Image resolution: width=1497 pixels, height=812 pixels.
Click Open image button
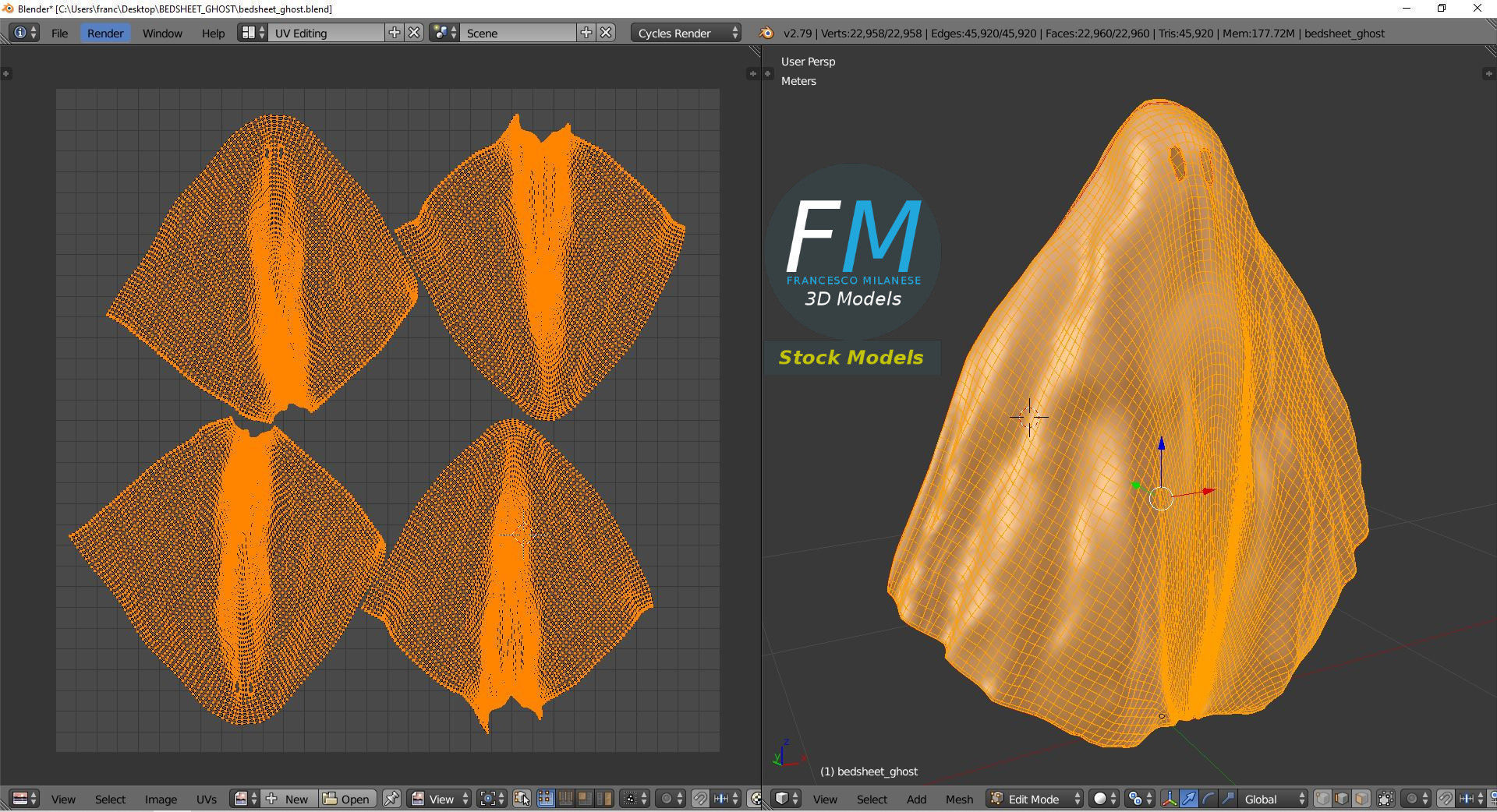348,799
